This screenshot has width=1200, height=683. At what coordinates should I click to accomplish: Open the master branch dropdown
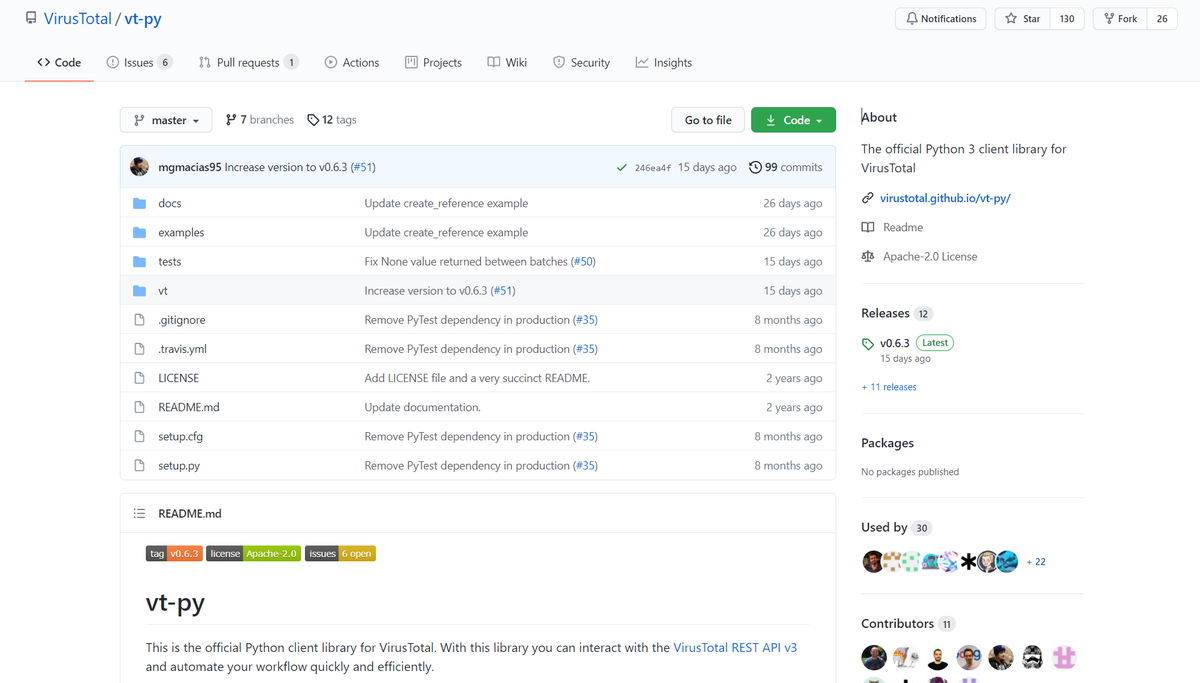[x=166, y=120]
